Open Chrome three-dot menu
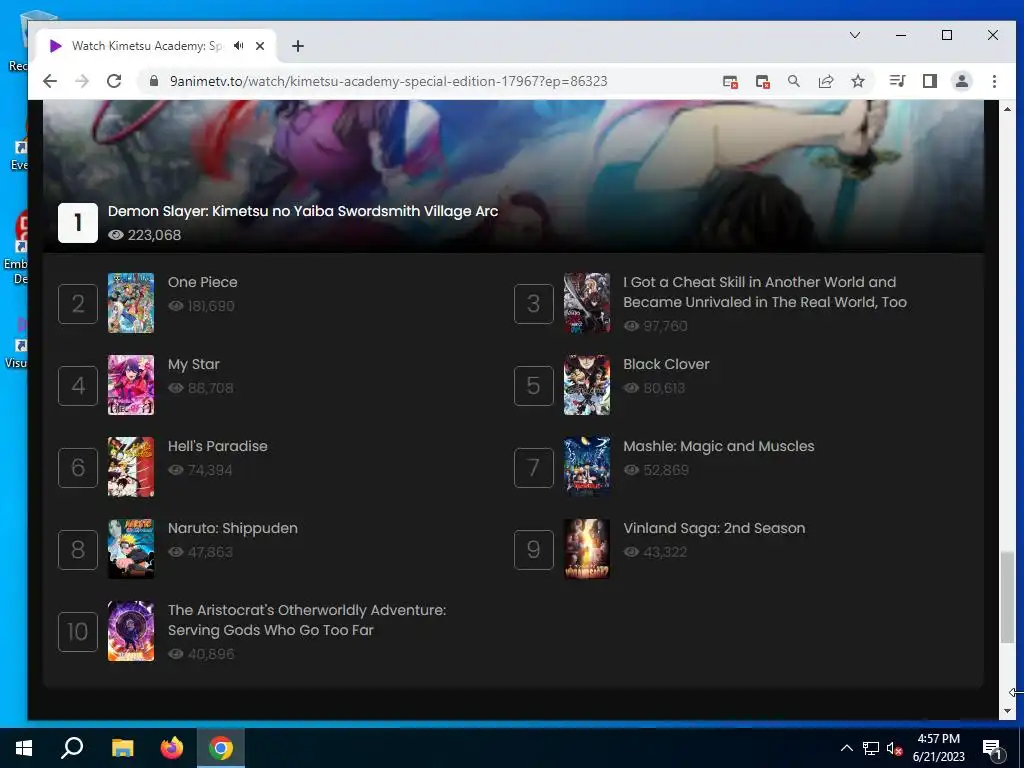Viewport: 1024px width, 768px height. coord(994,81)
